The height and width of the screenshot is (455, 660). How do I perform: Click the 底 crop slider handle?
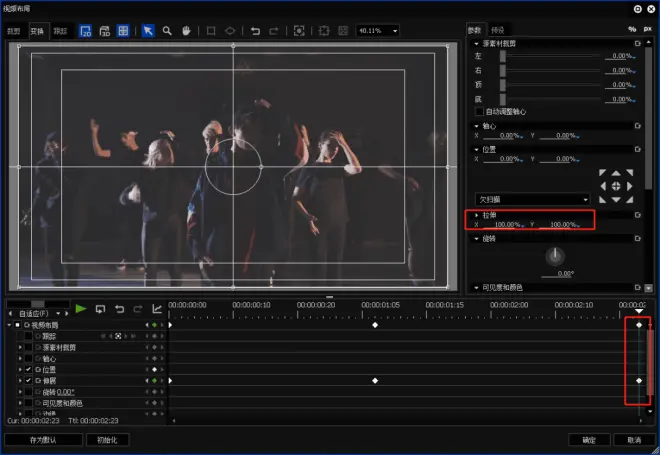coord(503,99)
